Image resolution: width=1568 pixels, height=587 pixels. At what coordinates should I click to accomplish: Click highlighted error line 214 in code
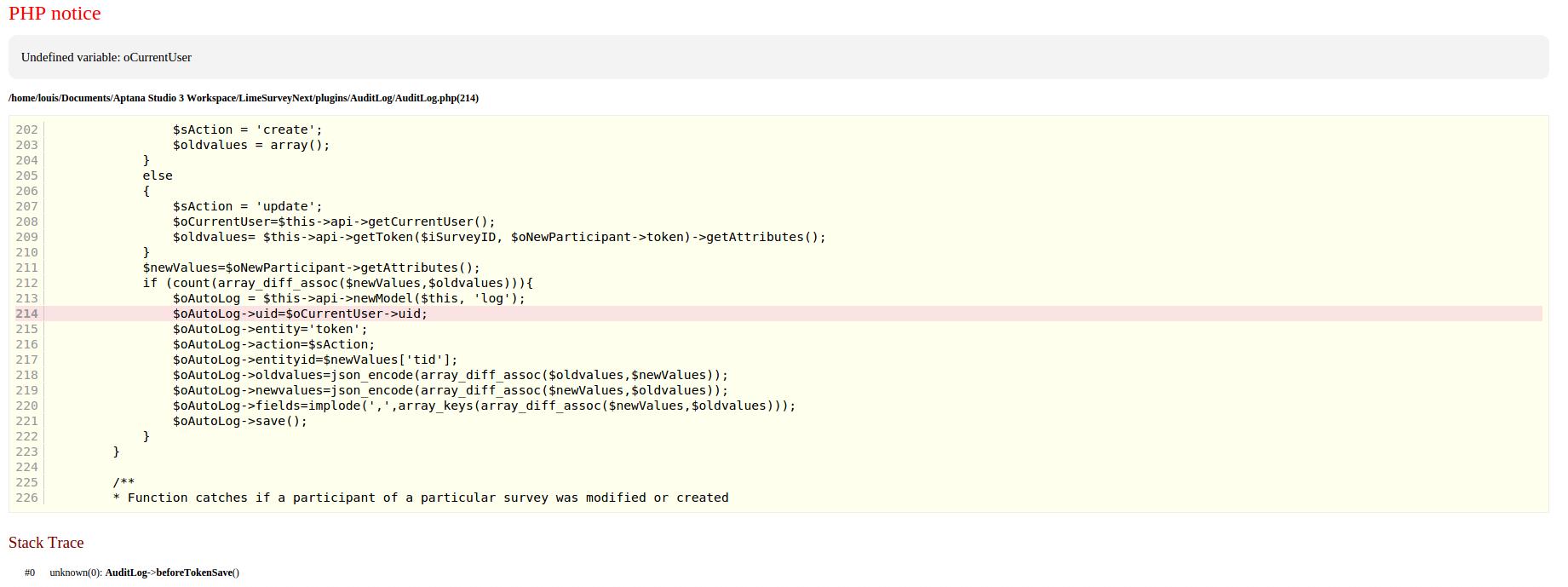pos(300,314)
